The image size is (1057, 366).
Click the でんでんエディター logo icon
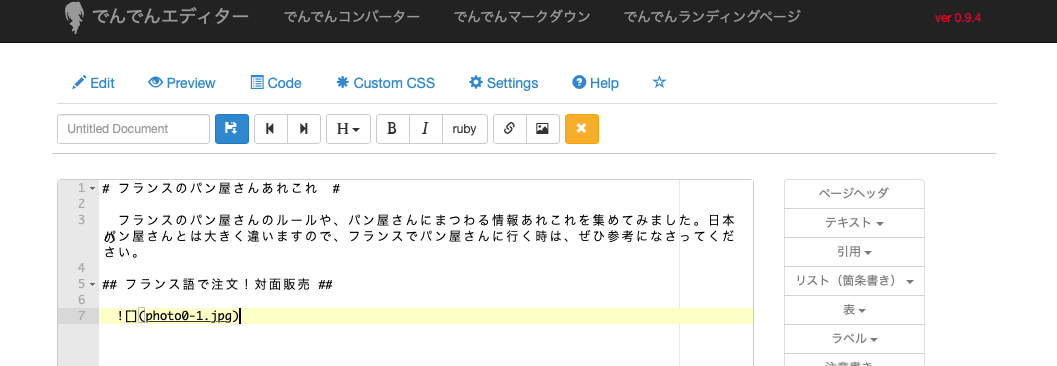tap(73, 18)
